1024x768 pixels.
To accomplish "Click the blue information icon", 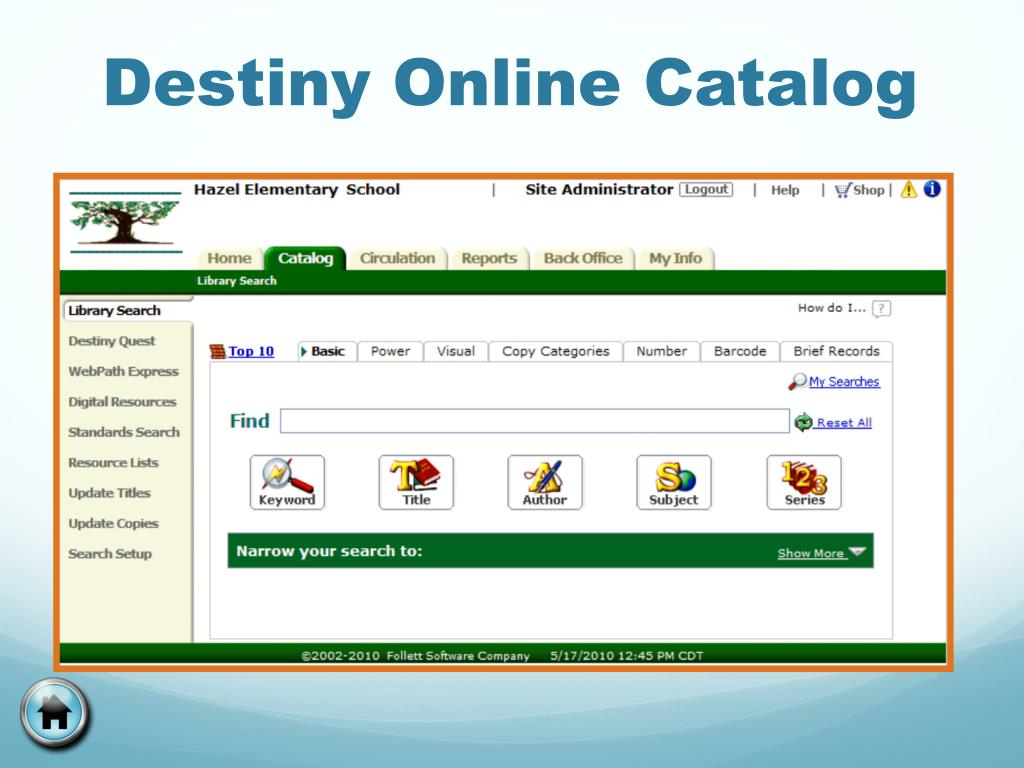I will click(932, 189).
